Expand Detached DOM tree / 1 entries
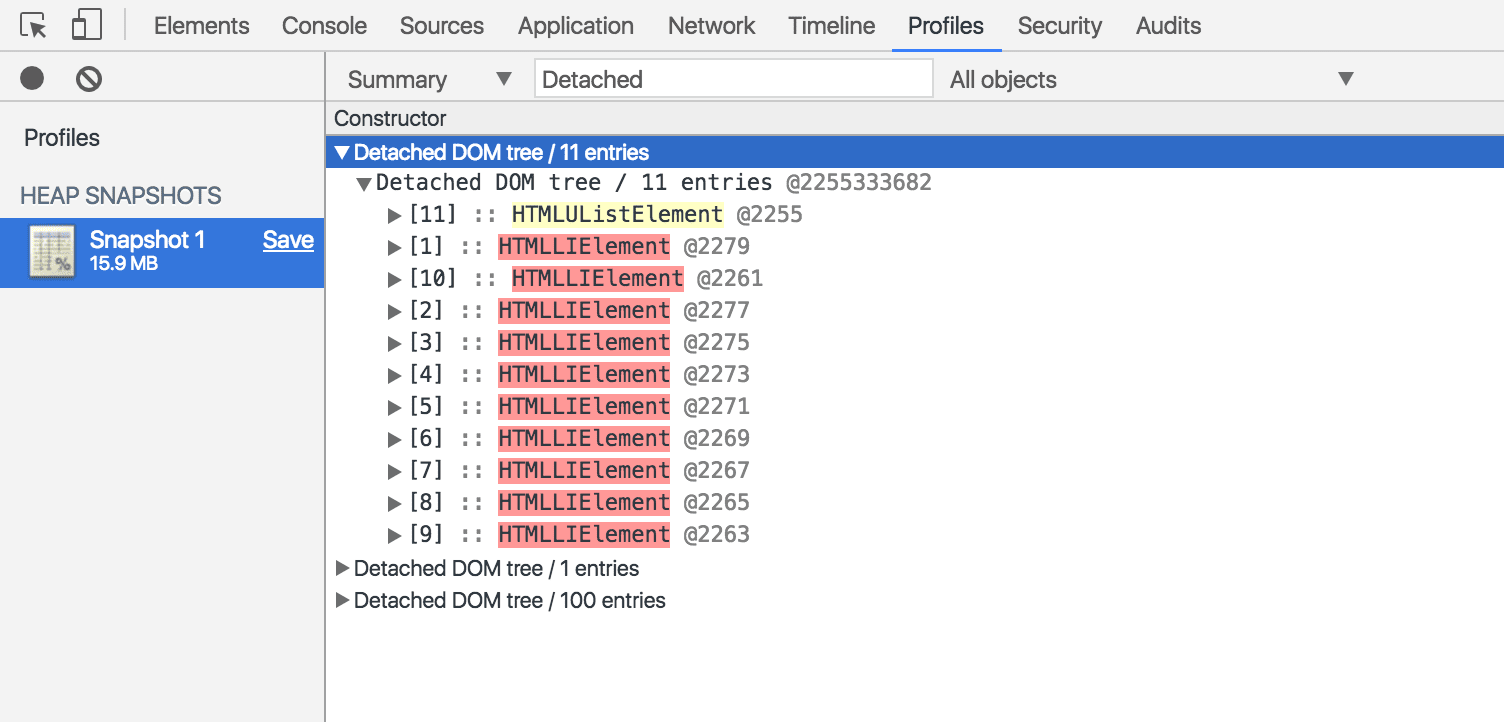The image size is (1504, 722). [x=341, y=568]
